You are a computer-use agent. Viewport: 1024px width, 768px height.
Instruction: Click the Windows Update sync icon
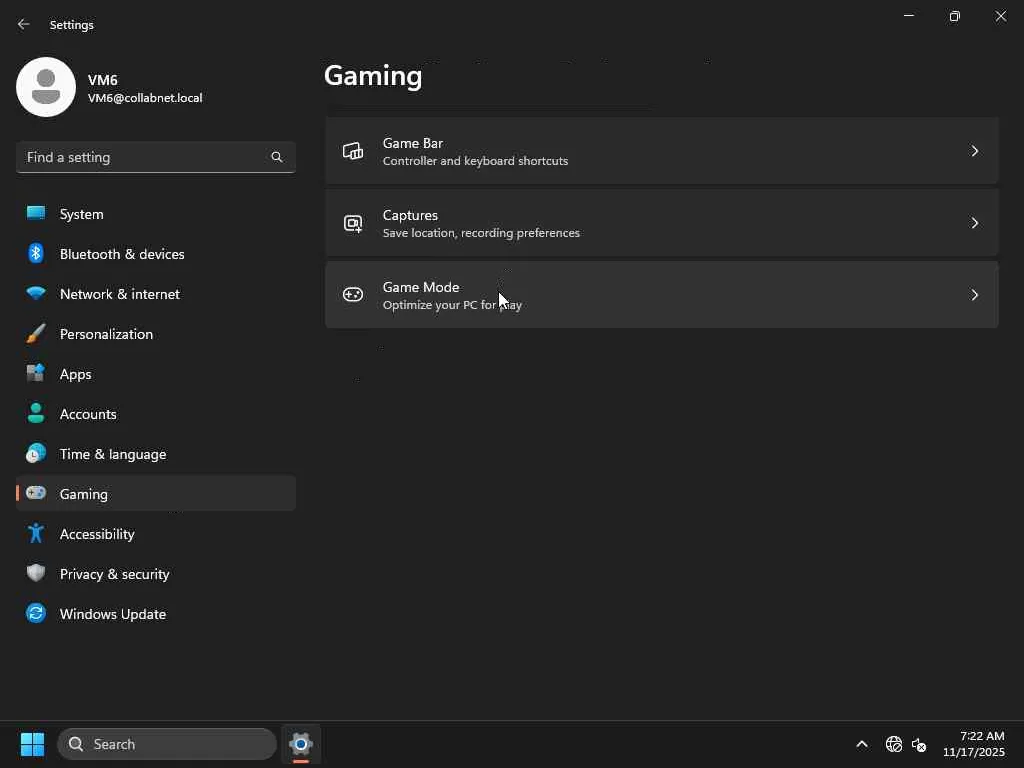point(36,614)
